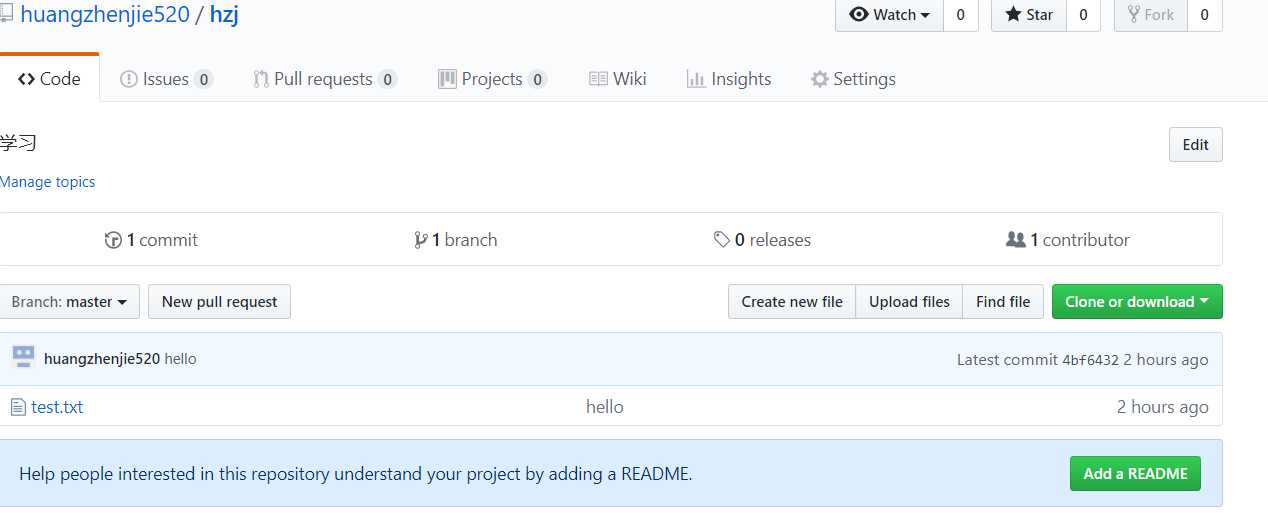Open latest commit 4bf6432
This screenshot has height=513, width=1268.
point(1091,360)
